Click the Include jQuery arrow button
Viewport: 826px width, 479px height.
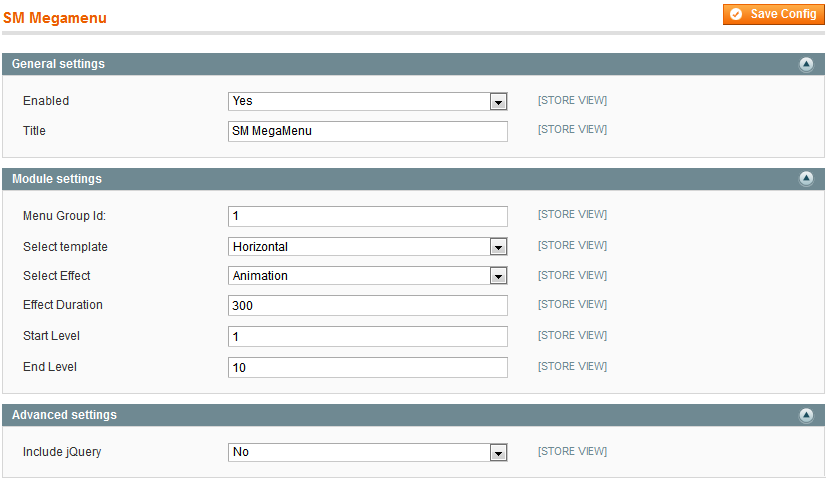(x=498, y=453)
